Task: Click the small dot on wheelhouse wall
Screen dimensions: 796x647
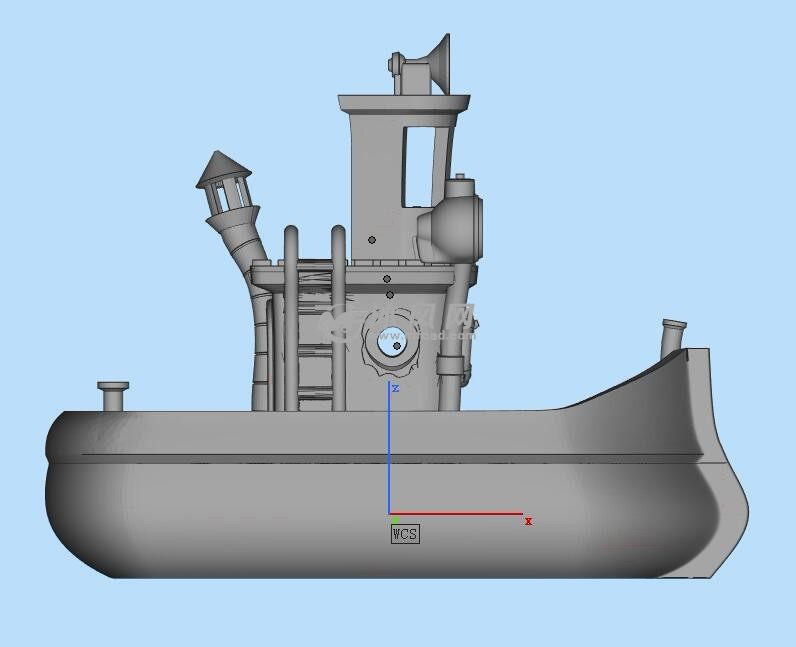Action: click(372, 240)
